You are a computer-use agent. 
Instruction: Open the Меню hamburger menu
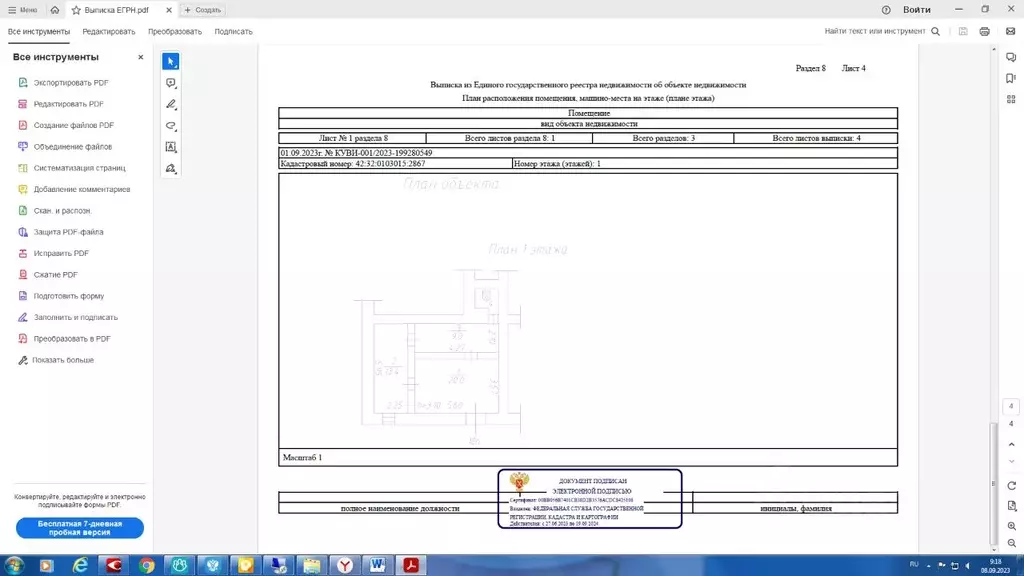[x=22, y=10]
